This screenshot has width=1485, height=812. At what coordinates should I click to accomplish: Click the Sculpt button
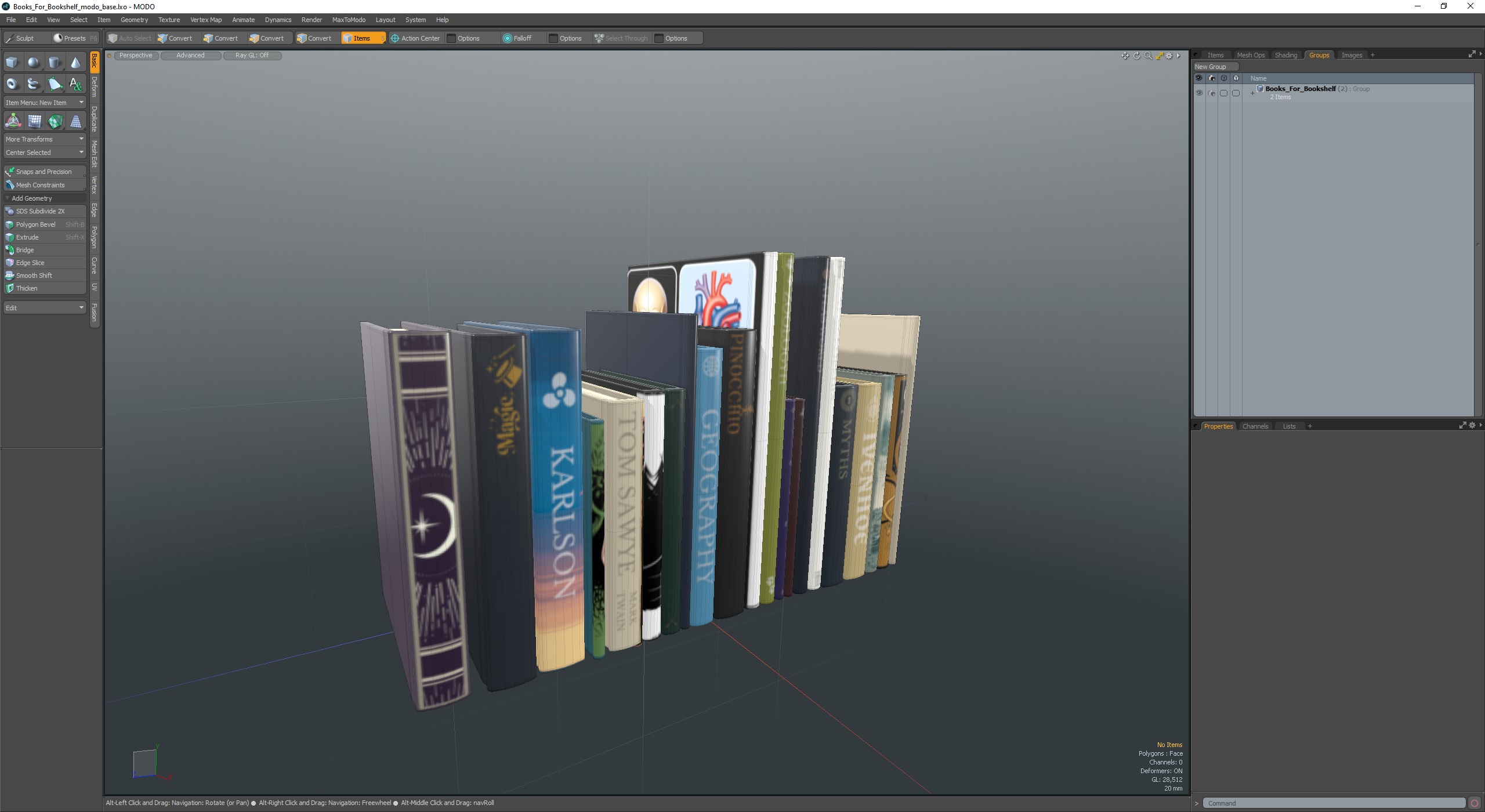(x=26, y=38)
